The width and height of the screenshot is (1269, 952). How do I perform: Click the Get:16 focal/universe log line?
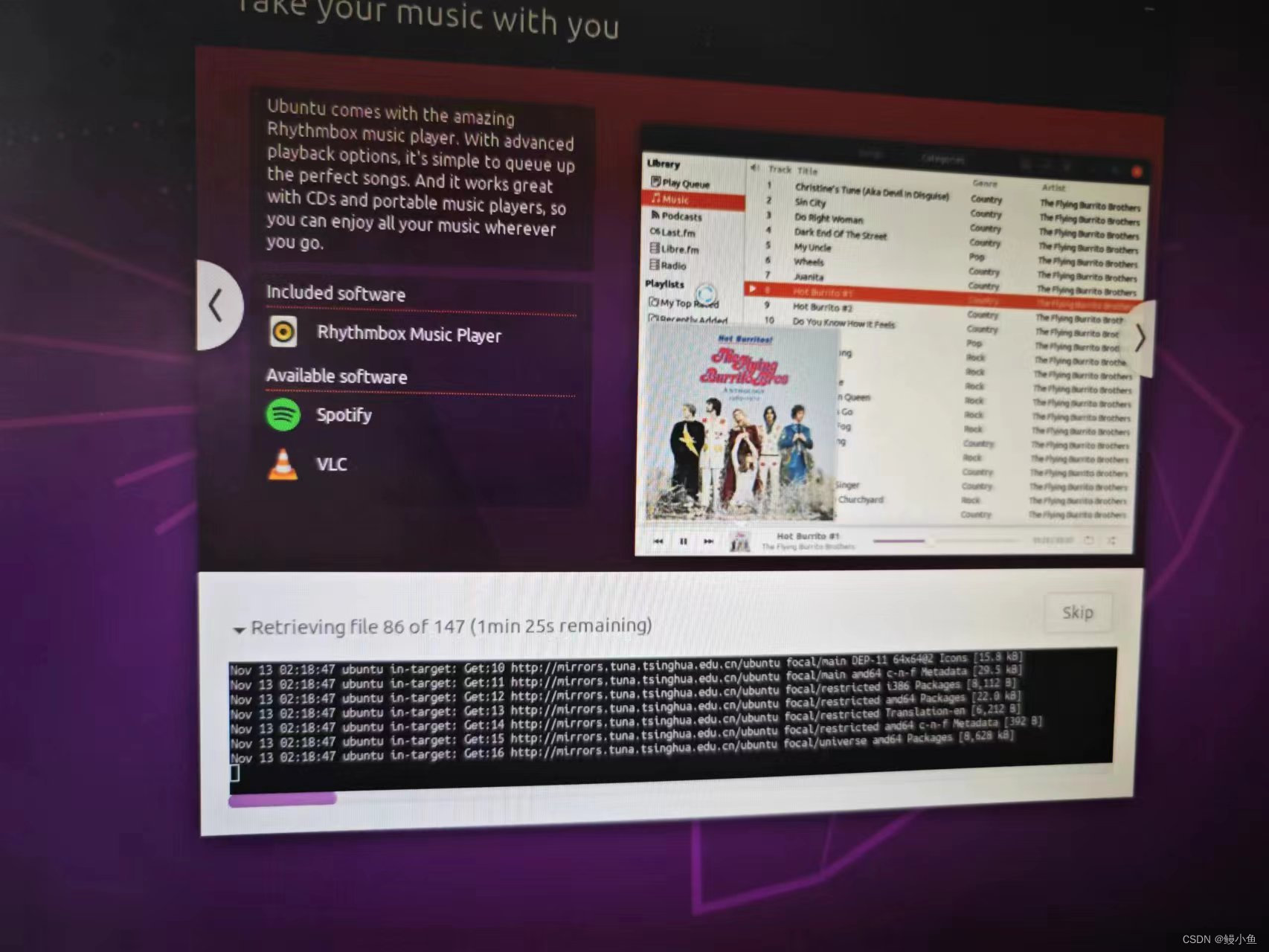[x=622, y=748]
